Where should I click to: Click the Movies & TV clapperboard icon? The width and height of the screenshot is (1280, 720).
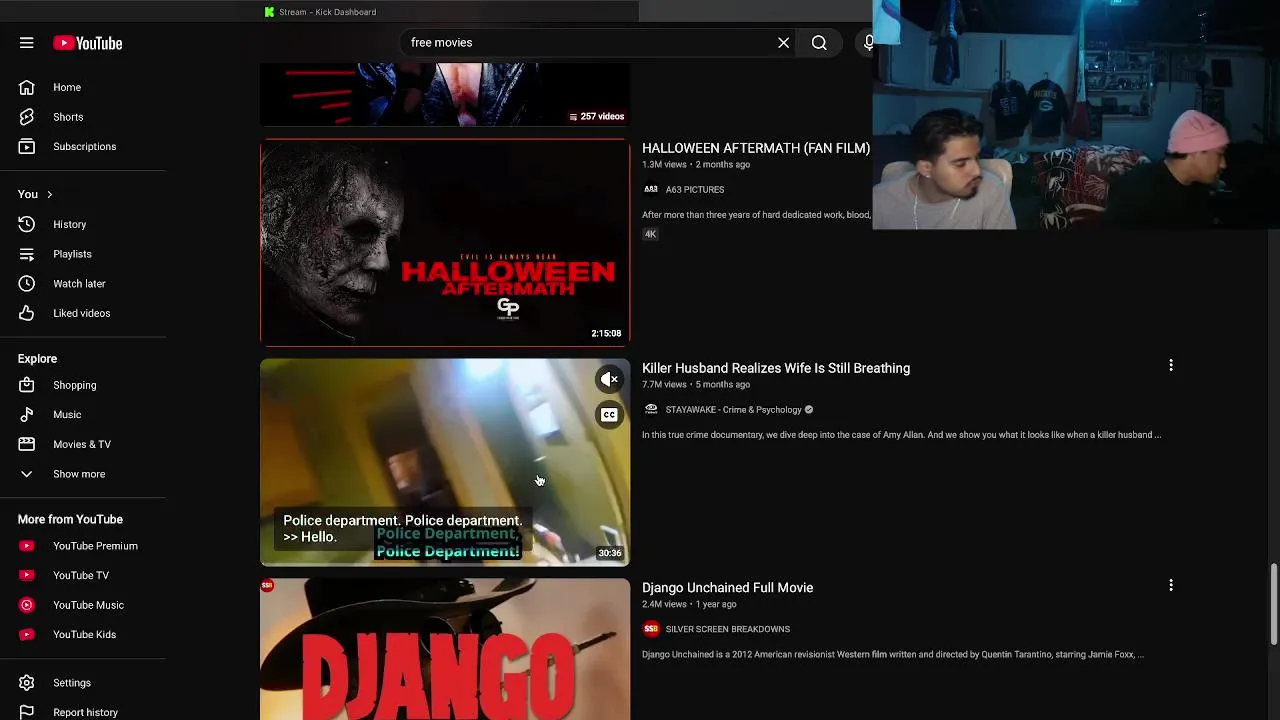(x=27, y=444)
